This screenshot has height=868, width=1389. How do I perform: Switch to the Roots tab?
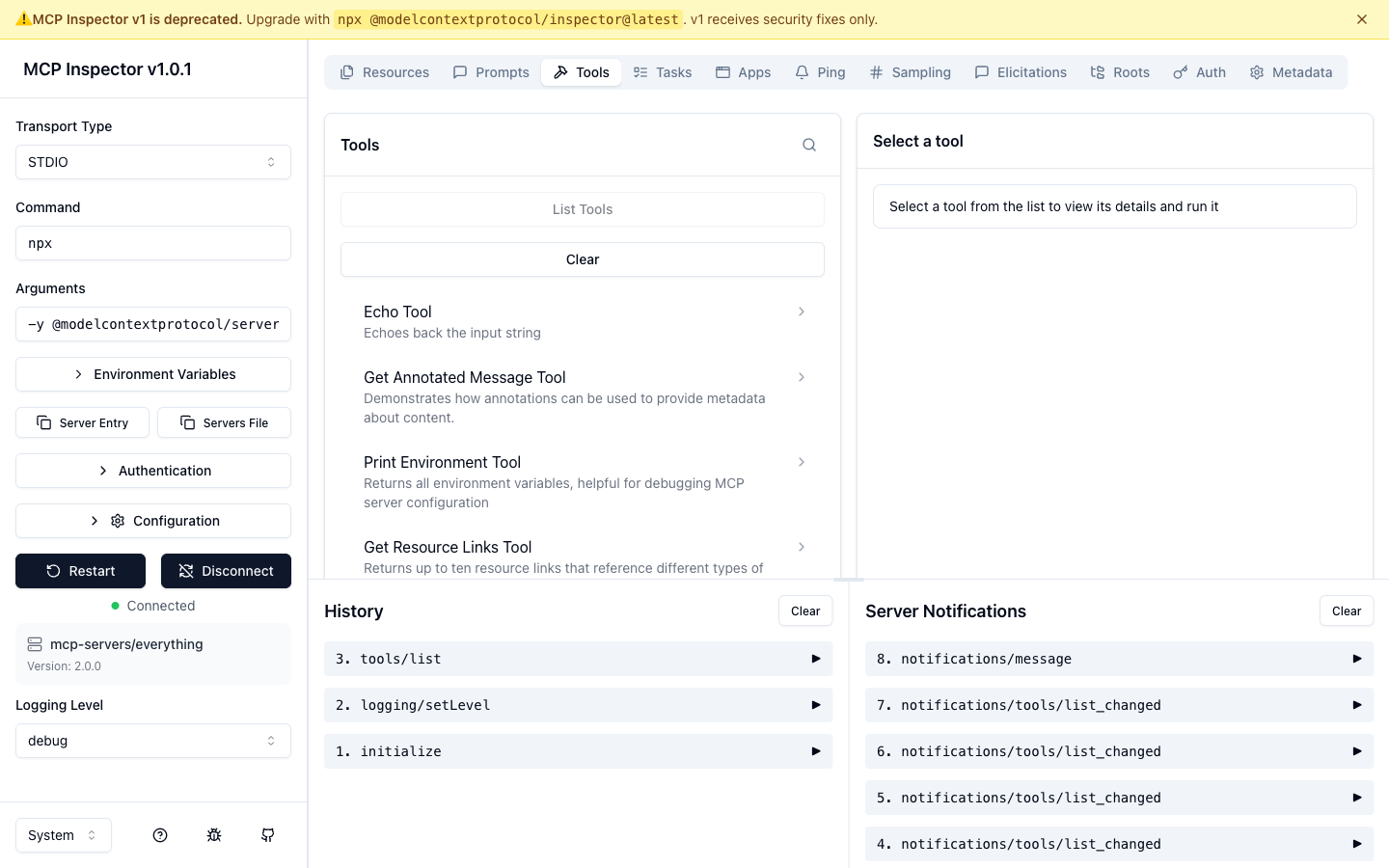coord(1120,72)
